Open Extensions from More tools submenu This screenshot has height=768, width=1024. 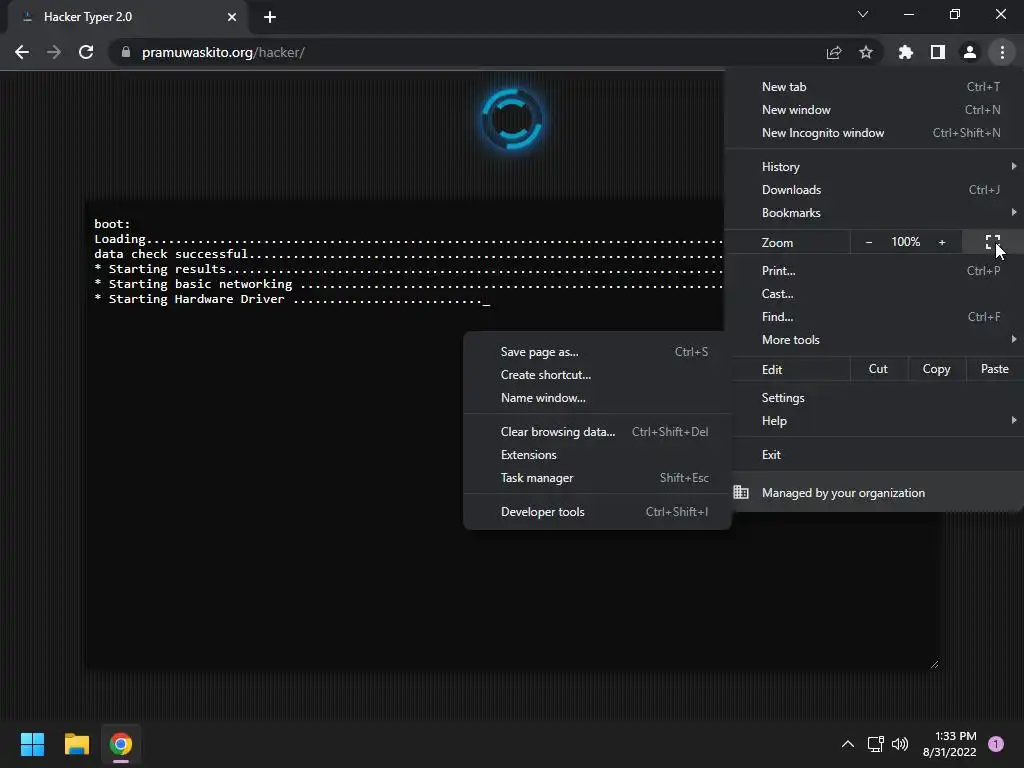point(598,455)
